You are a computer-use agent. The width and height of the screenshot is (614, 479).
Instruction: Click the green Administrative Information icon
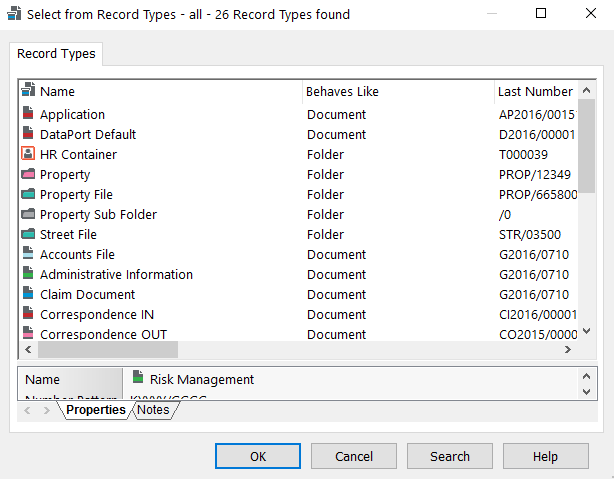(x=28, y=274)
